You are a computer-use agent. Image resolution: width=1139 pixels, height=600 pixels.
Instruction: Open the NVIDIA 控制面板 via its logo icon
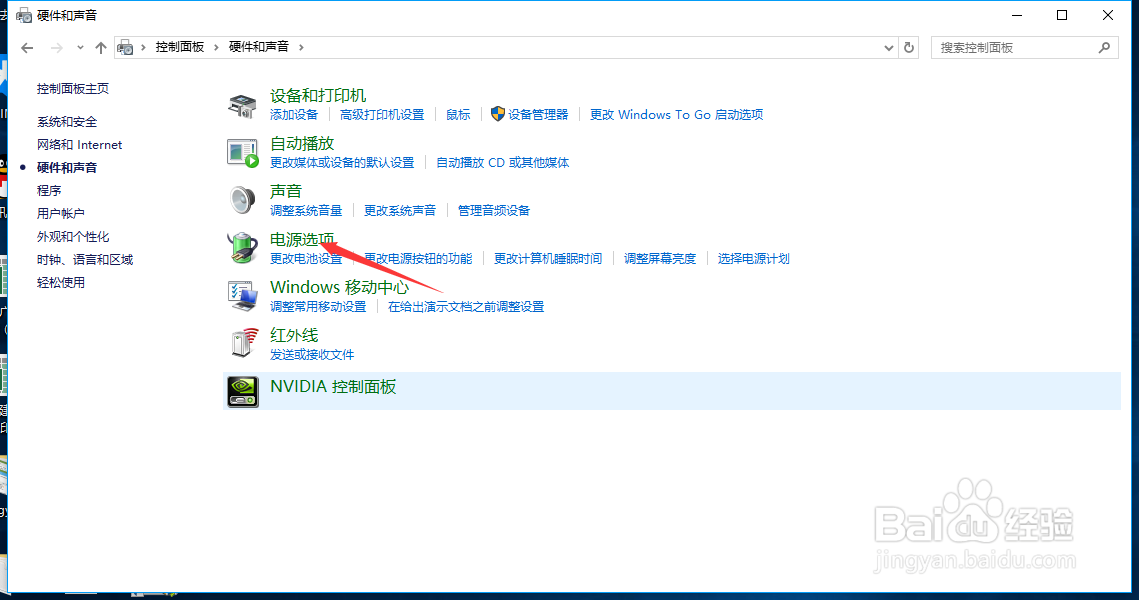(242, 390)
